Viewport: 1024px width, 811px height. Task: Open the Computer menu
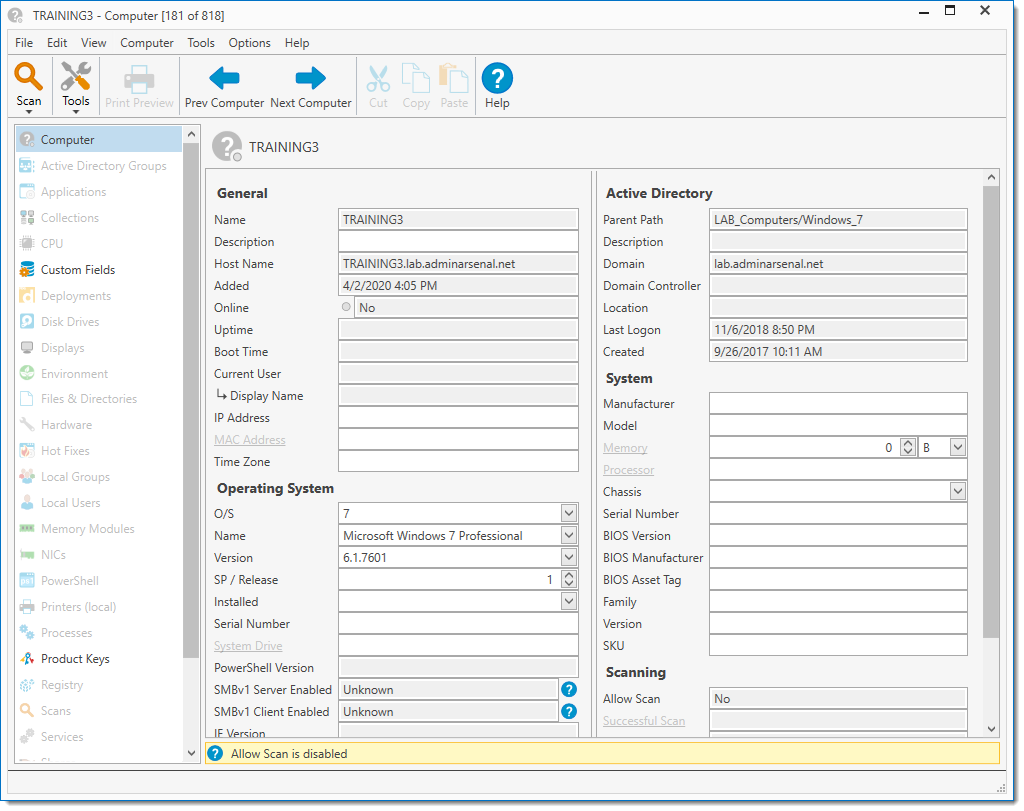click(x=147, y=43)
